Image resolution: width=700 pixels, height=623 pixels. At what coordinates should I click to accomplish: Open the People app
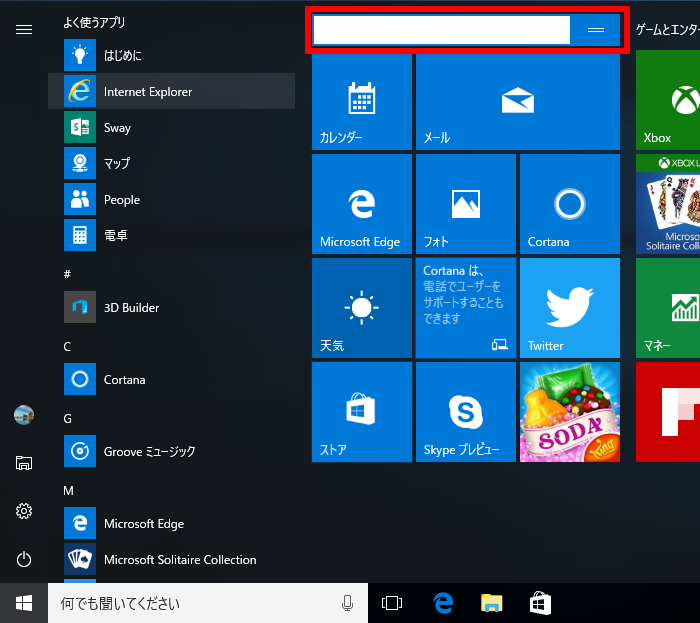[171, 199]
